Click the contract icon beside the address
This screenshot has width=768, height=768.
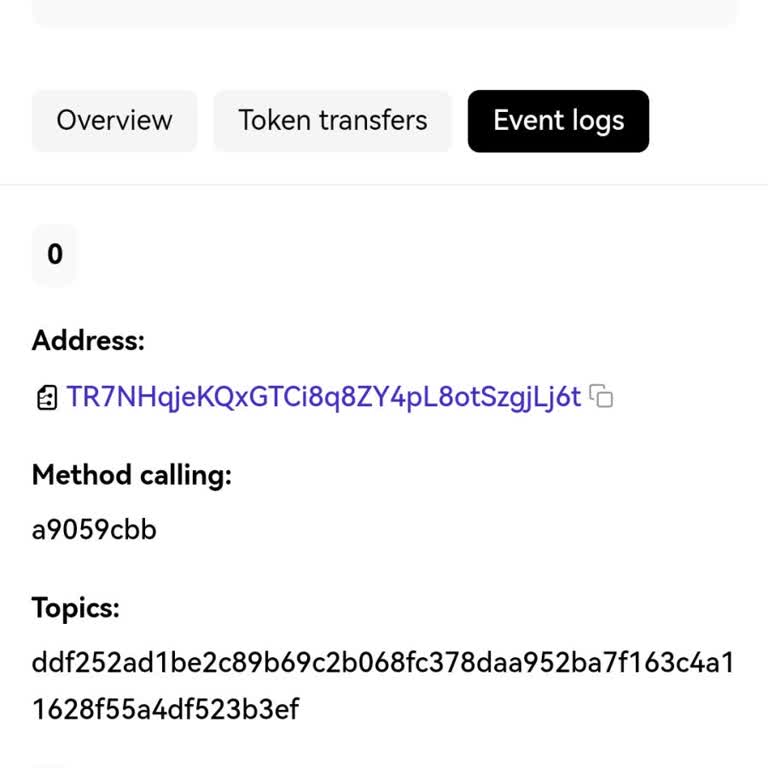tap(46, 398)
